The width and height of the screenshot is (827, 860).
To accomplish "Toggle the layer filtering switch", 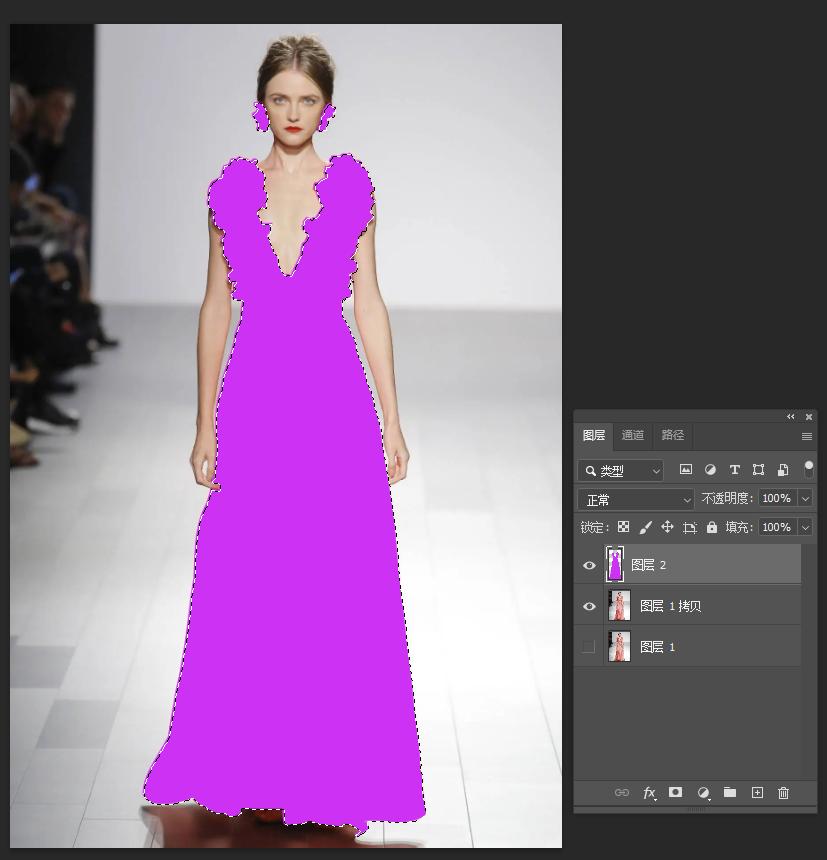I will pos(808,469).
